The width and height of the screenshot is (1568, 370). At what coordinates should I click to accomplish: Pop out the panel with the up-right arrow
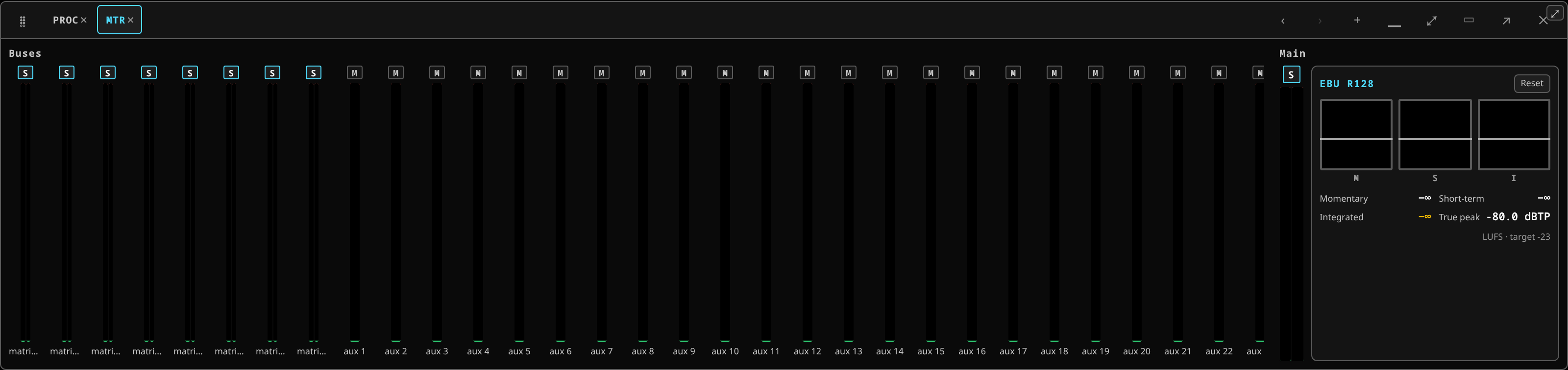click(1506, 21)
